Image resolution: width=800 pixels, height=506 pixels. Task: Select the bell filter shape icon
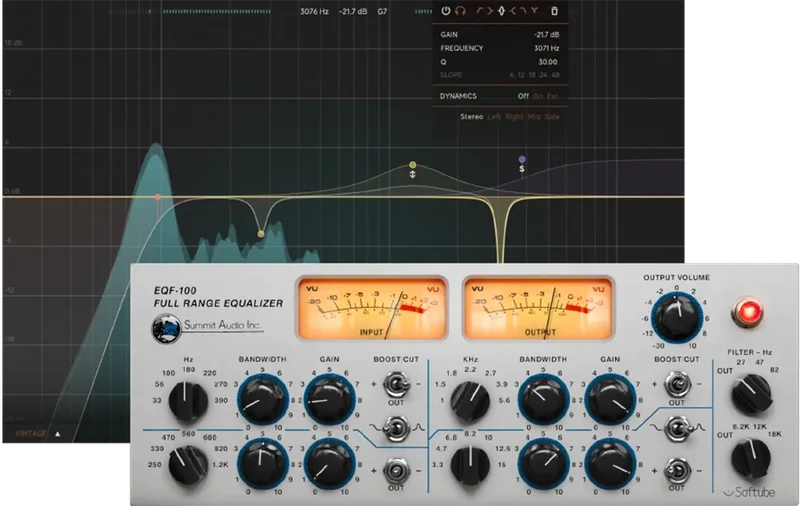(501, 11)
